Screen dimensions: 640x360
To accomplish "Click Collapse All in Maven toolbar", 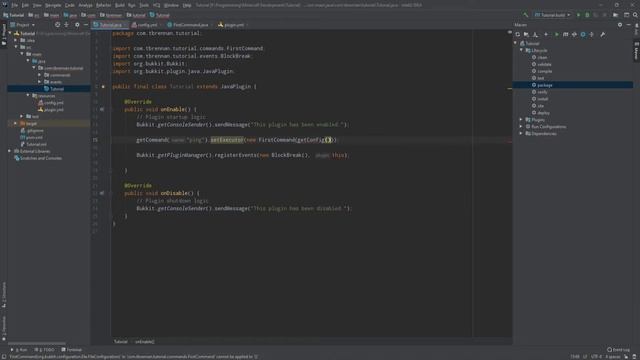I will pos(592,35).
